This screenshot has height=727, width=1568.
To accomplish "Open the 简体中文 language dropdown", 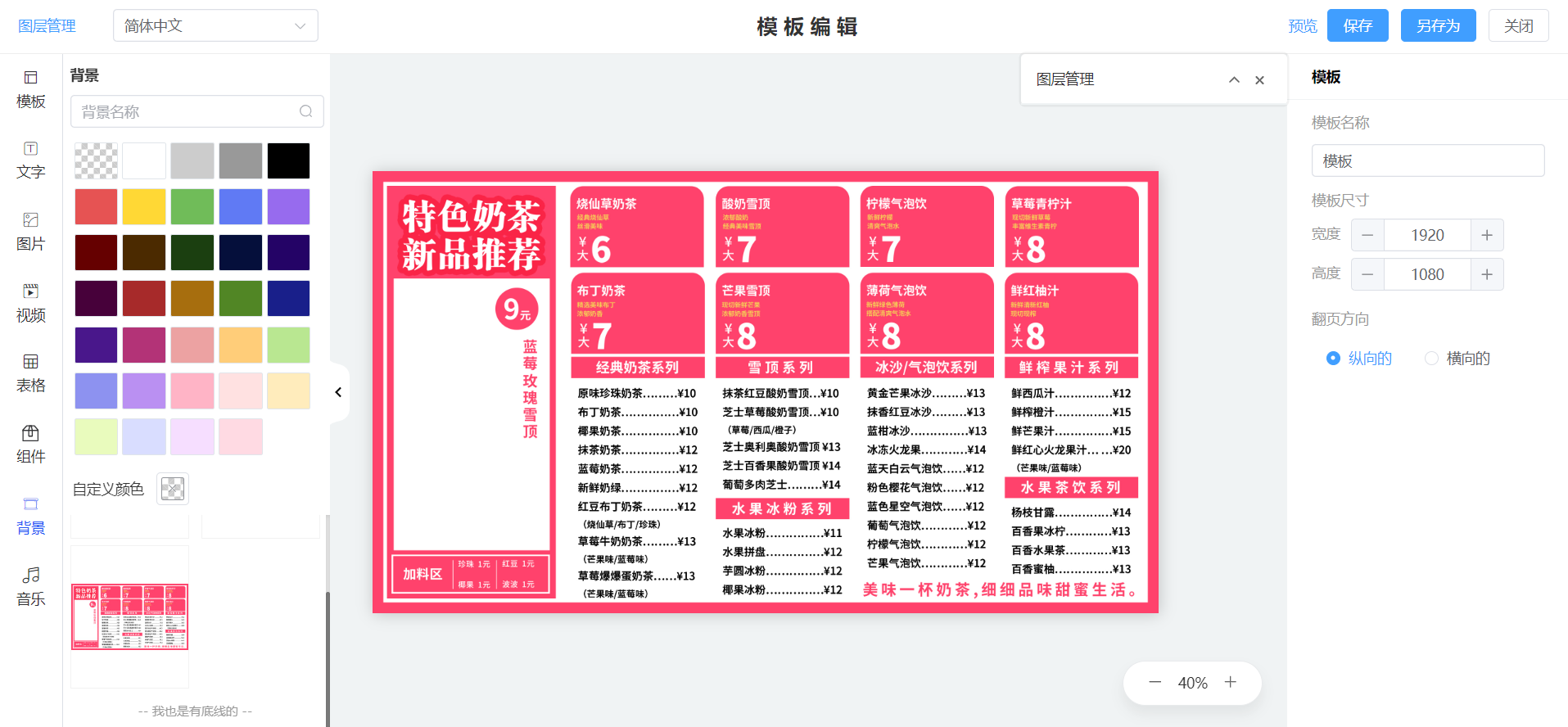I will (x=215, y=25).
